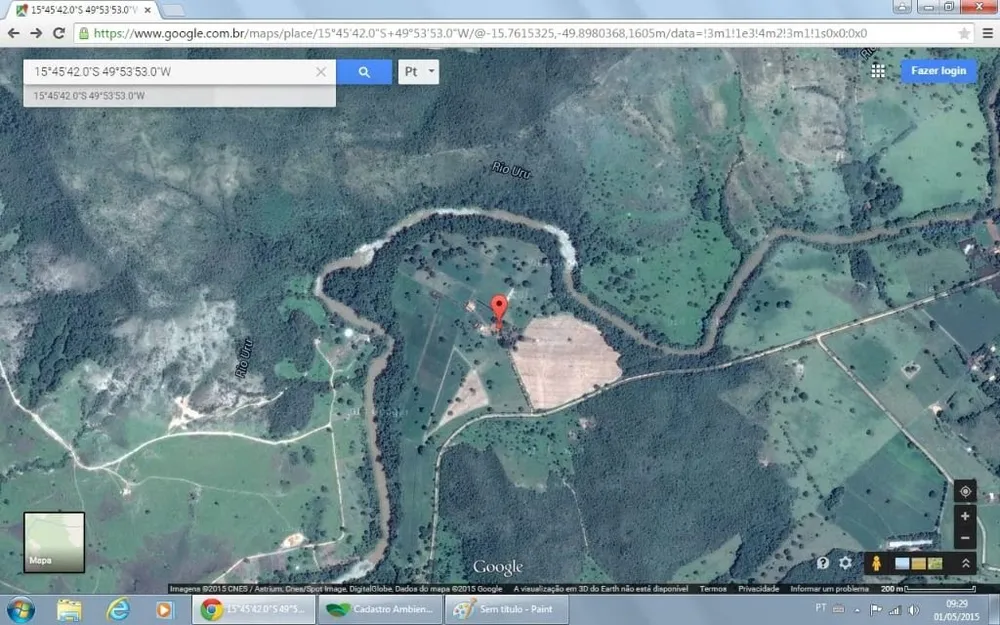Launch Internet Explorer from taskbar
Screen dimensions: 1000x625
pos(117,610)
